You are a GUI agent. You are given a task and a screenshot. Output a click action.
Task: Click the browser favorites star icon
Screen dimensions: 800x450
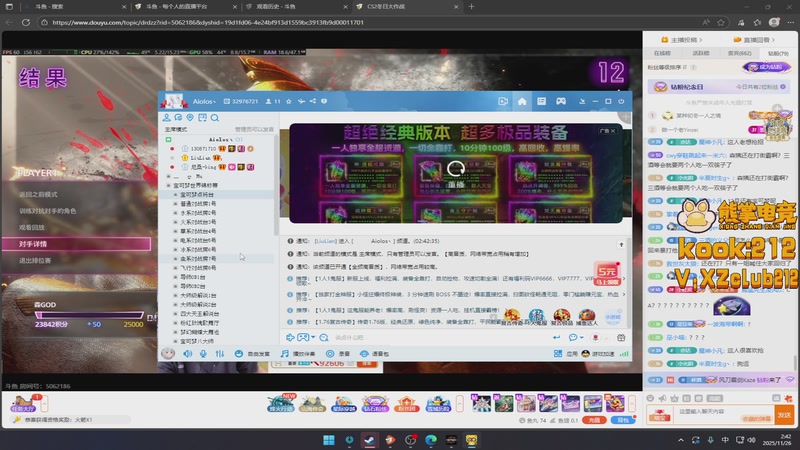click(721, 22)
